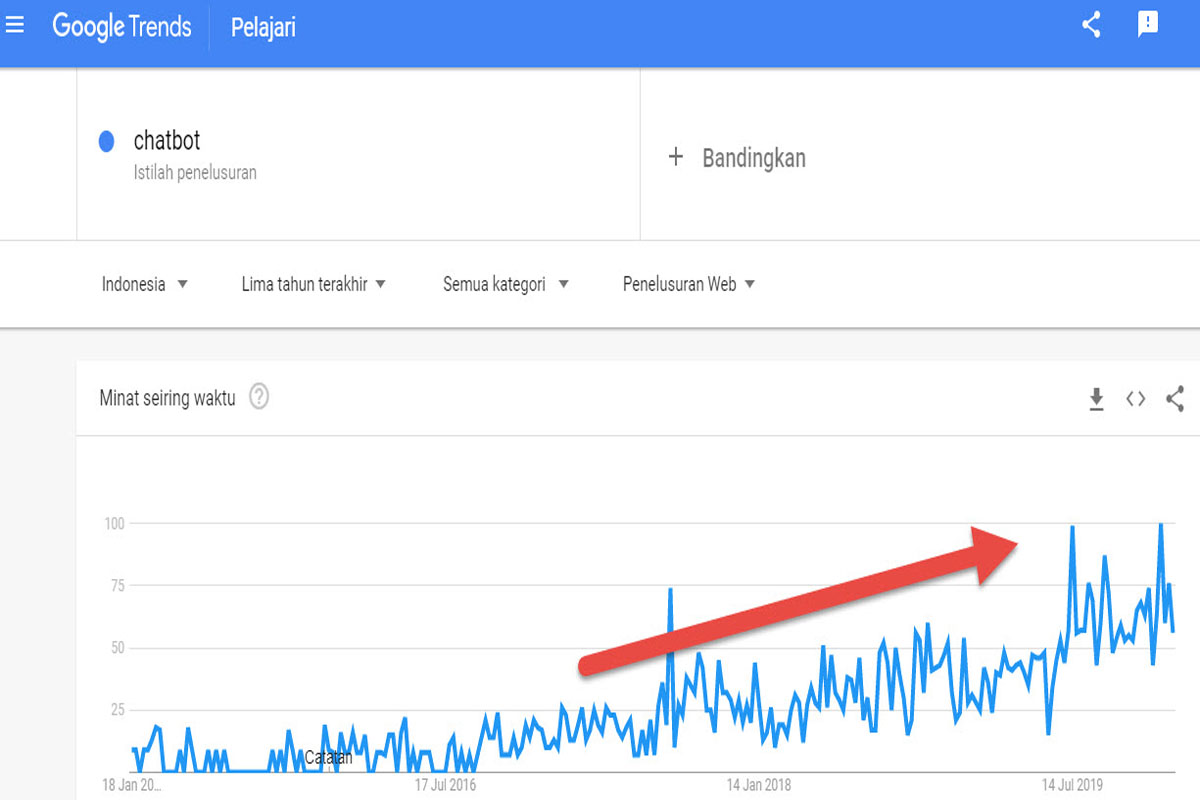Click the share icon in header
This screenshot has width=1200, height=800.
(1092, 25)
